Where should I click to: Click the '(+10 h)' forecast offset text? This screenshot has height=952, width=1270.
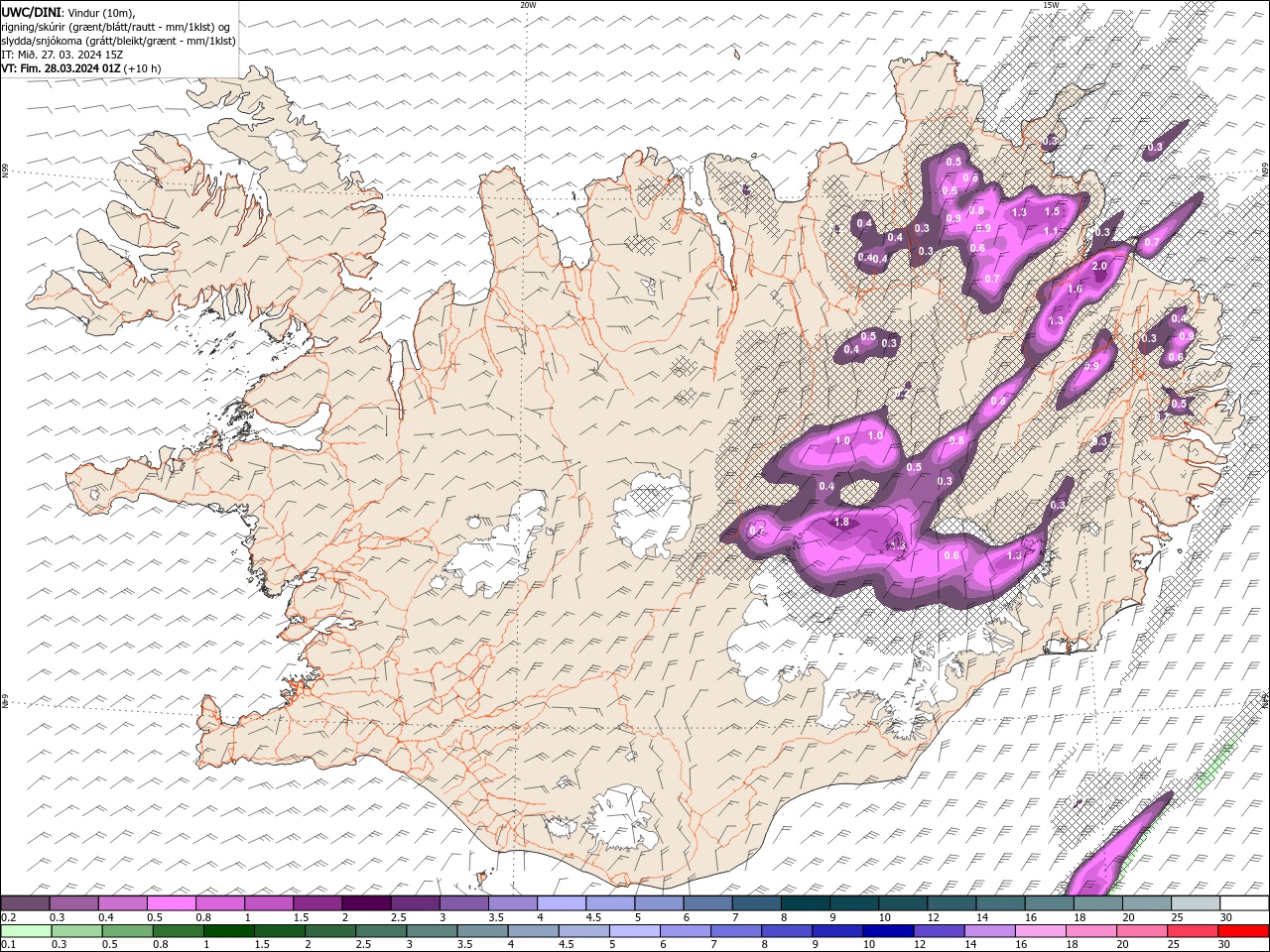point(142,68)
